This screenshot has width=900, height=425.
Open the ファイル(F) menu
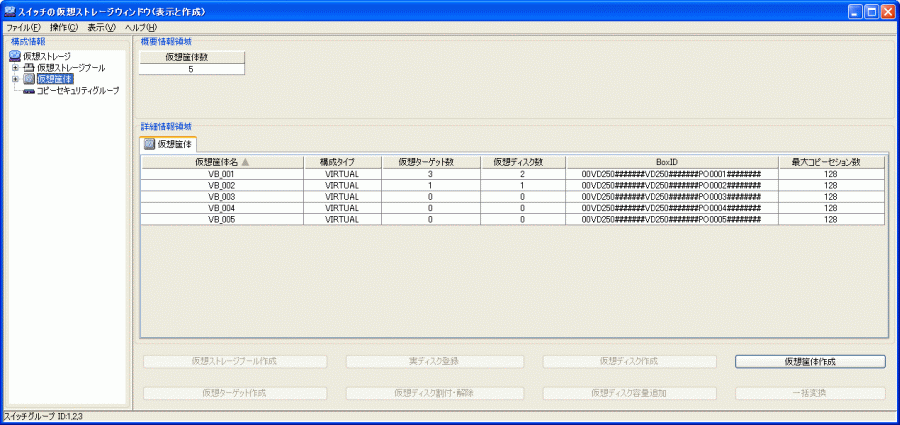click(23, 27)
